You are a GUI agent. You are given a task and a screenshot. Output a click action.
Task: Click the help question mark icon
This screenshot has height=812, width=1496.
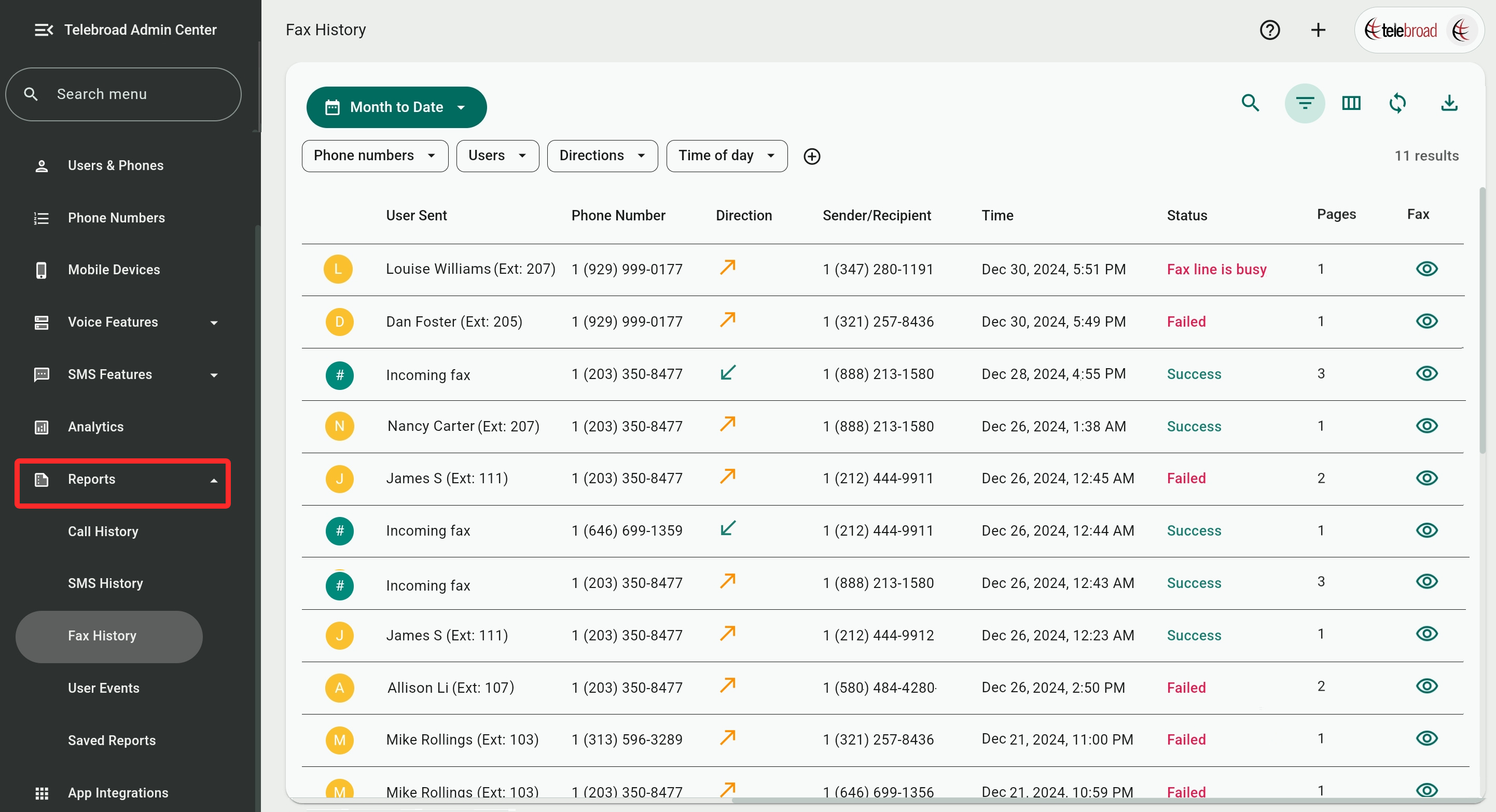click(x=1269, y=30)
